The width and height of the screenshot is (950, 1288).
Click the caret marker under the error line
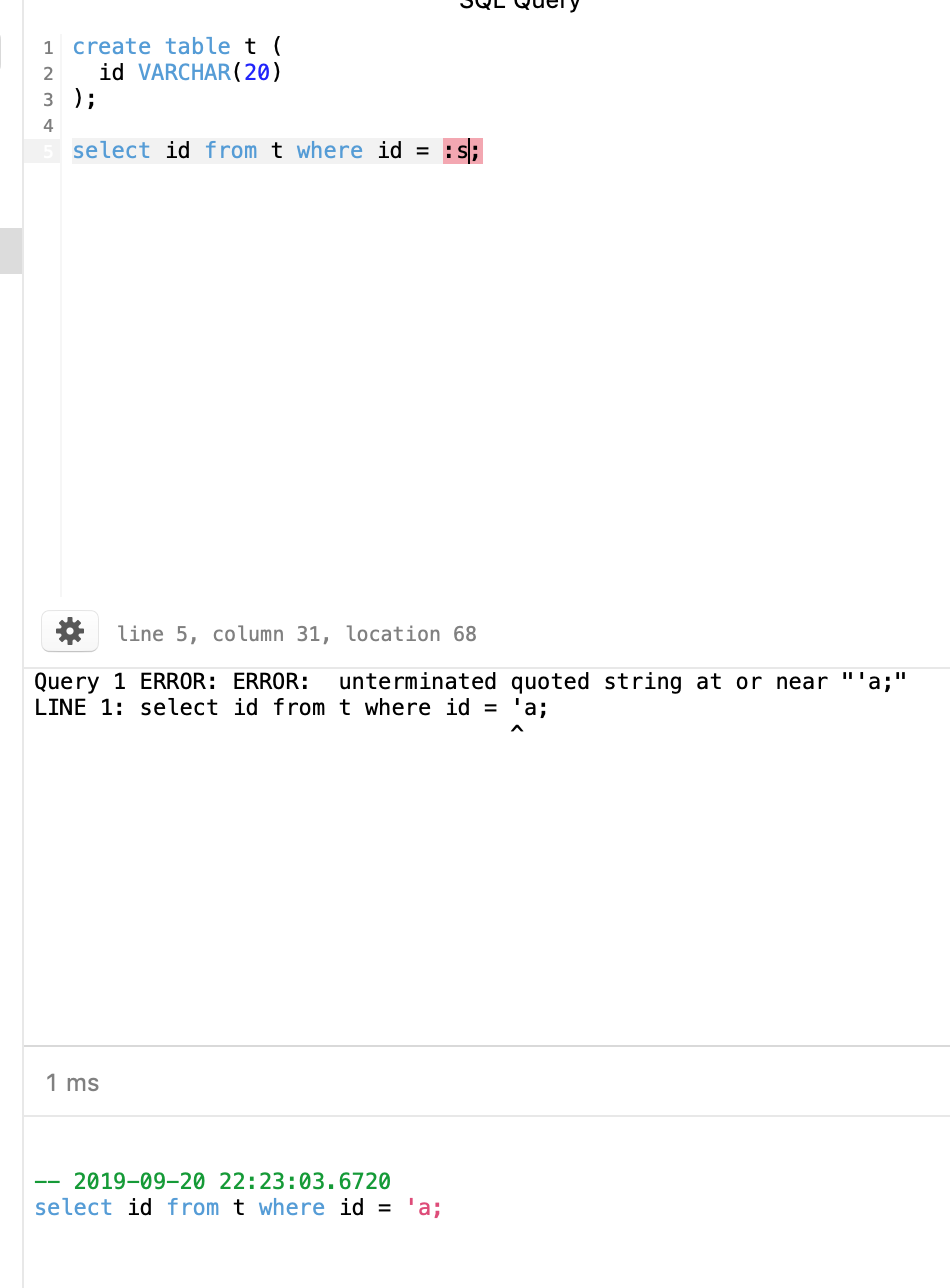(x=517, y=729)
